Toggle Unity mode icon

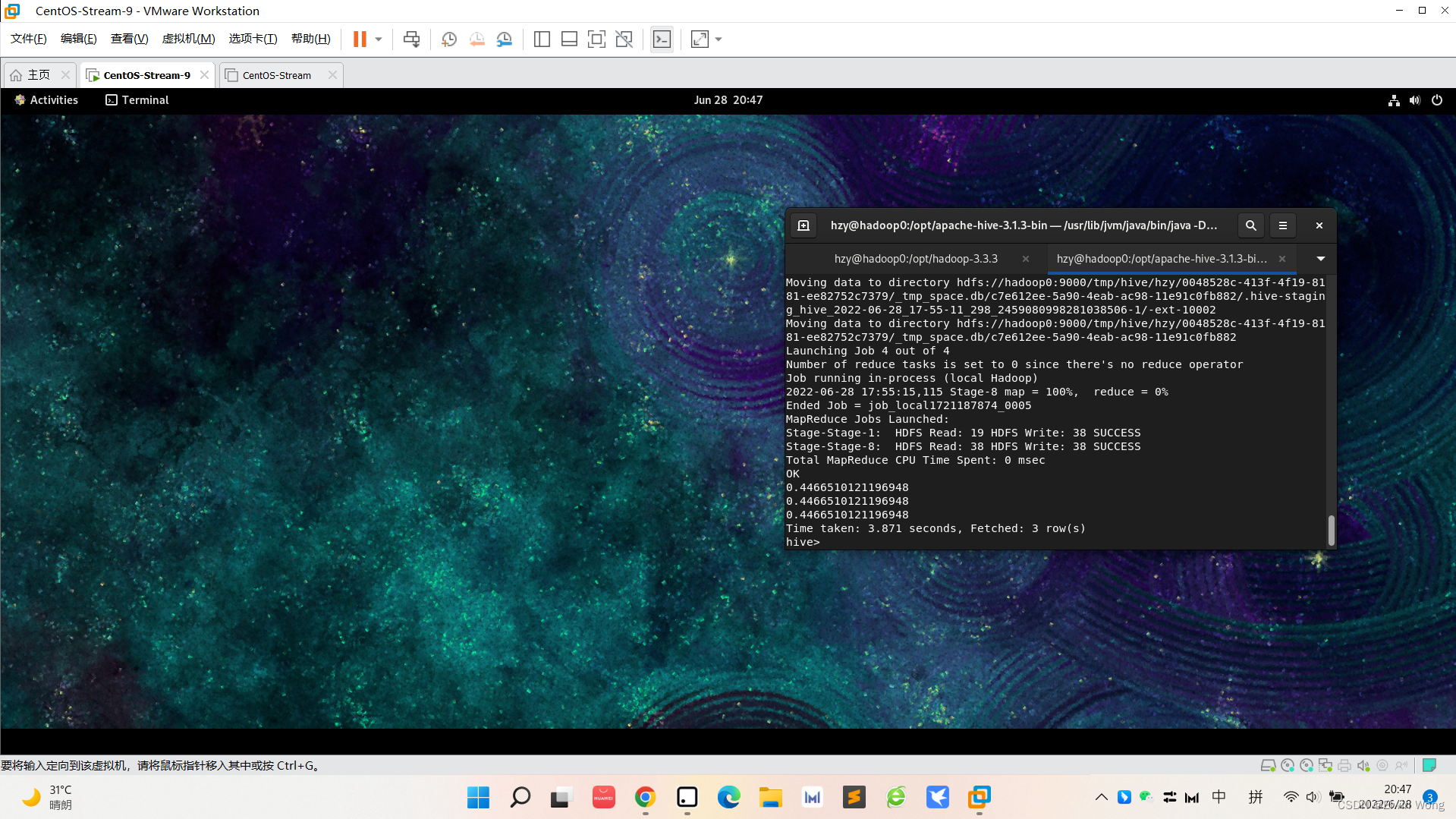tap(624, 39)
